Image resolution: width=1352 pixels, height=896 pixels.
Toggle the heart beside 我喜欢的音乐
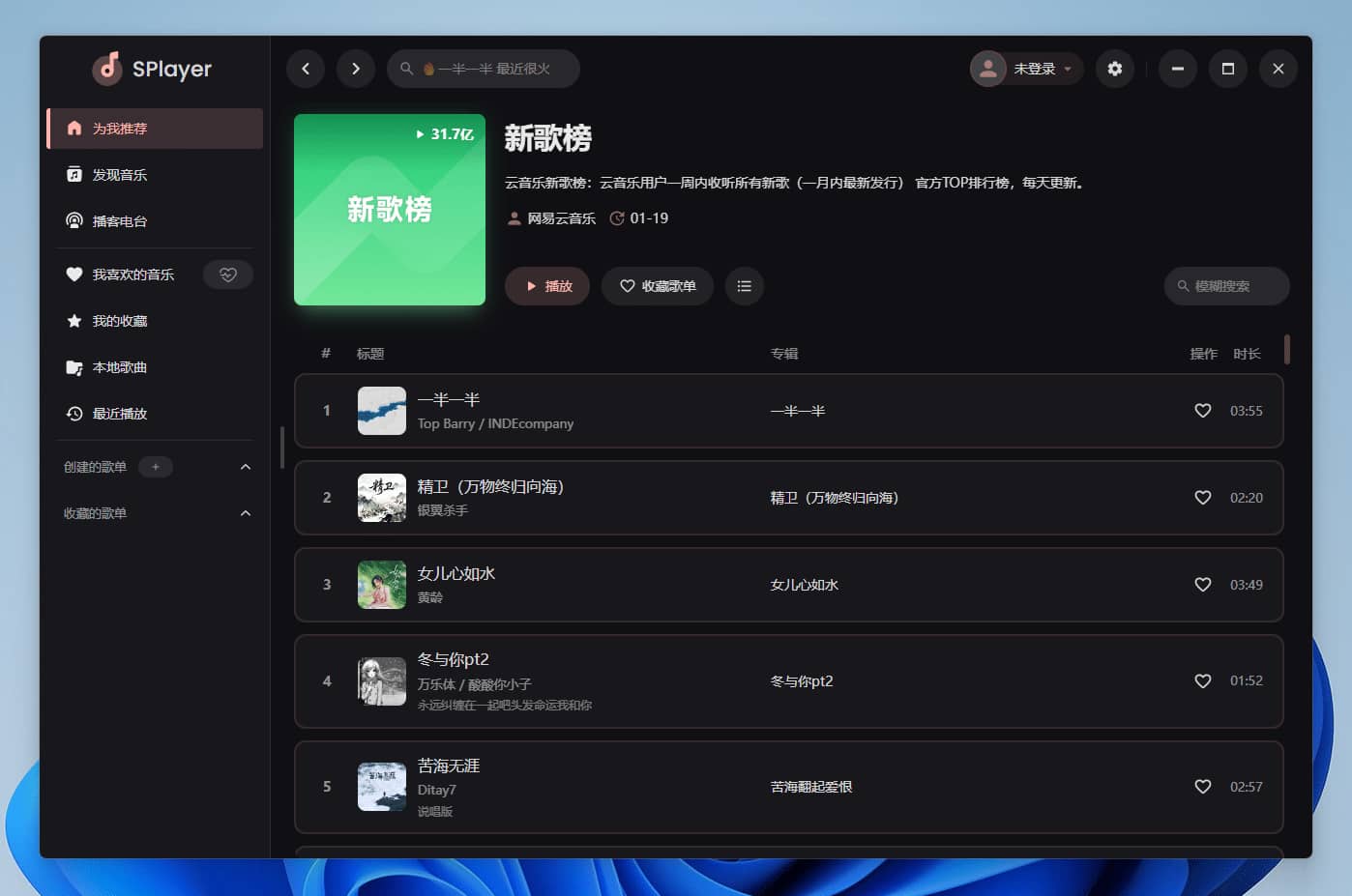click(227, 275)
